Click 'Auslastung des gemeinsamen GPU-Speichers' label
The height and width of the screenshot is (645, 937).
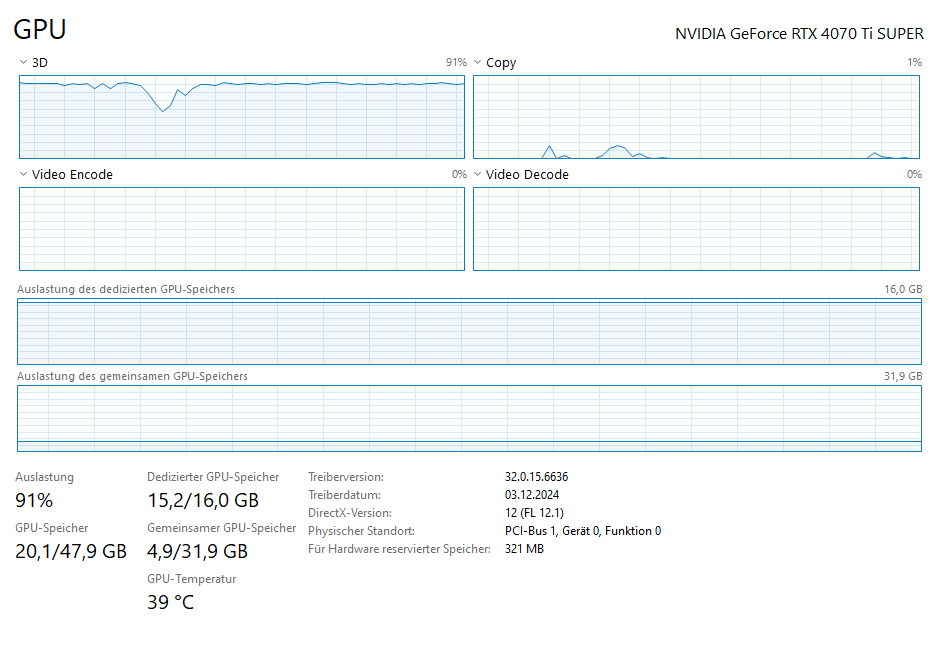pyautogui.click(x=132, y=376)
